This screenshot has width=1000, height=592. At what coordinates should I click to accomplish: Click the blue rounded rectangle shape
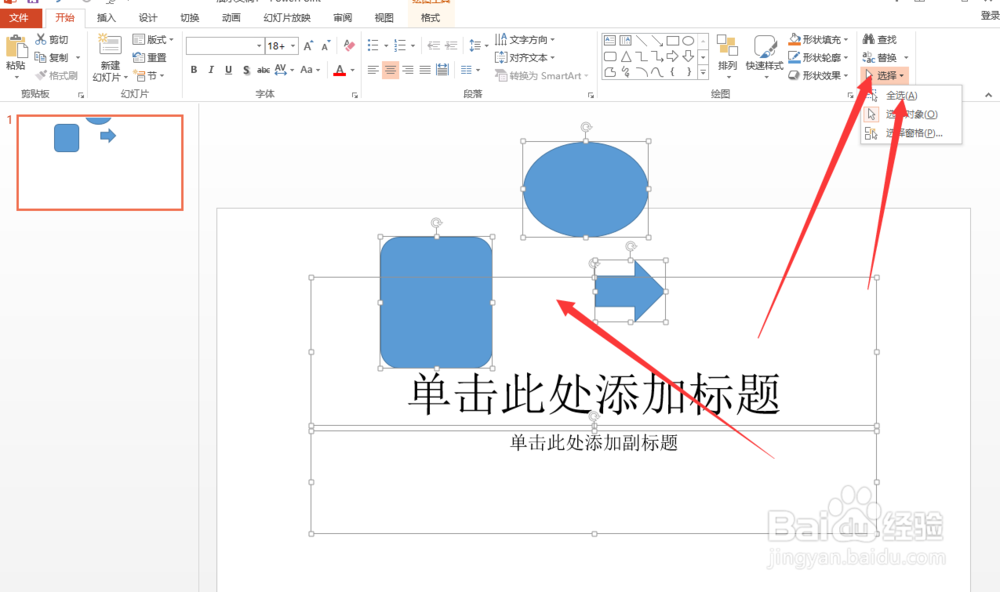(x=436, y=302)
